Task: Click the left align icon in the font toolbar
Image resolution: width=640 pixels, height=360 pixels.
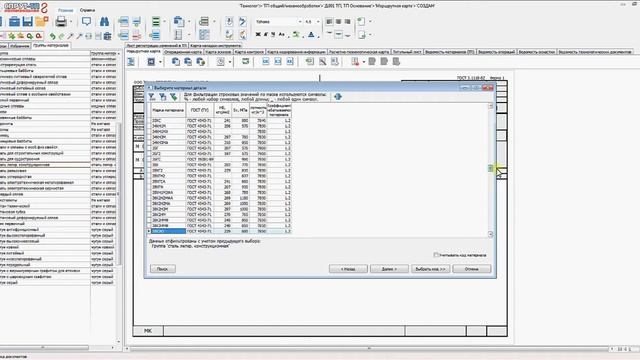Action: coord(329,22)
